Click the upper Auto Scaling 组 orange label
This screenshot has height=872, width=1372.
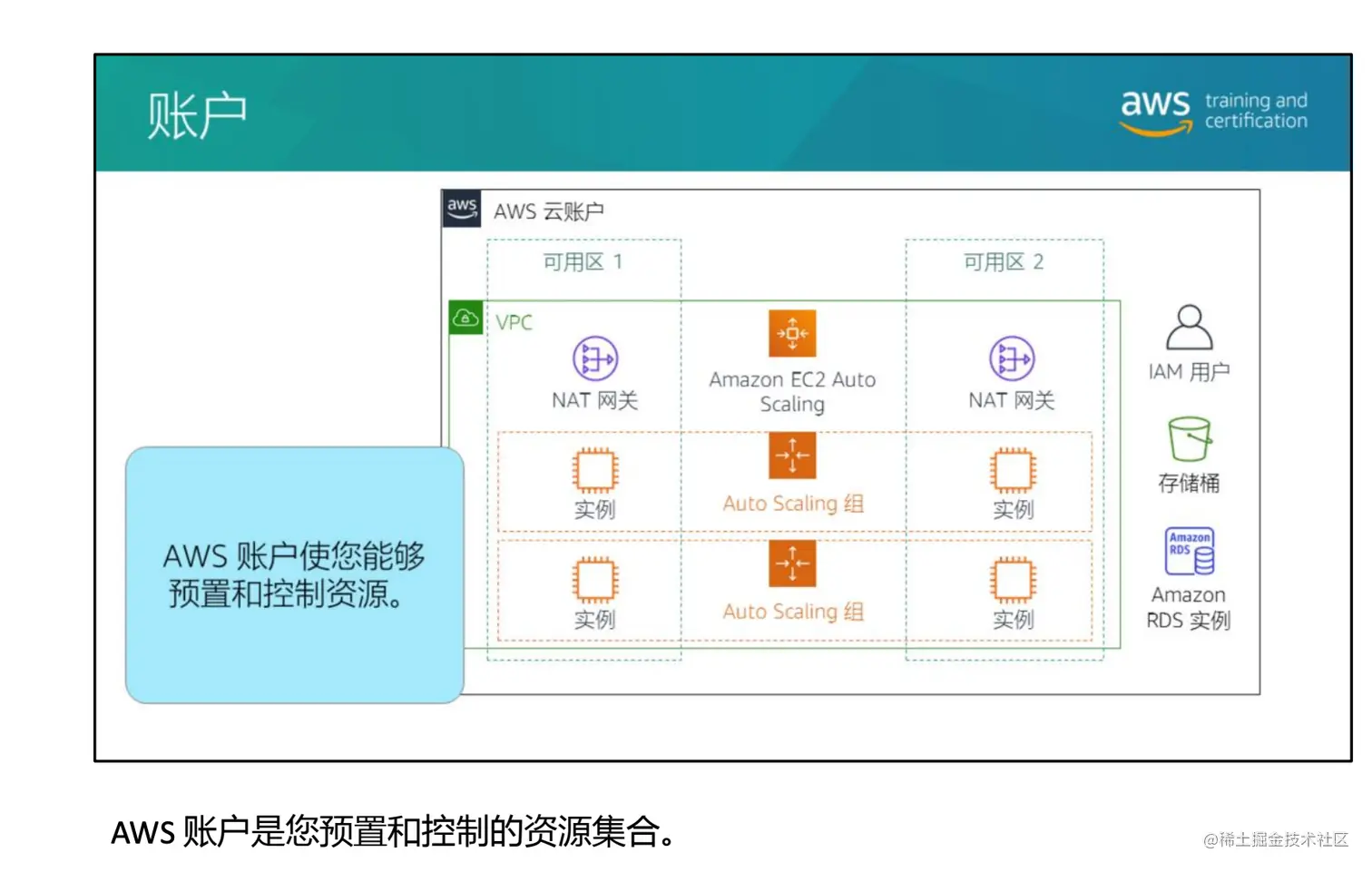pyautogui.click(x=793, y=504)
